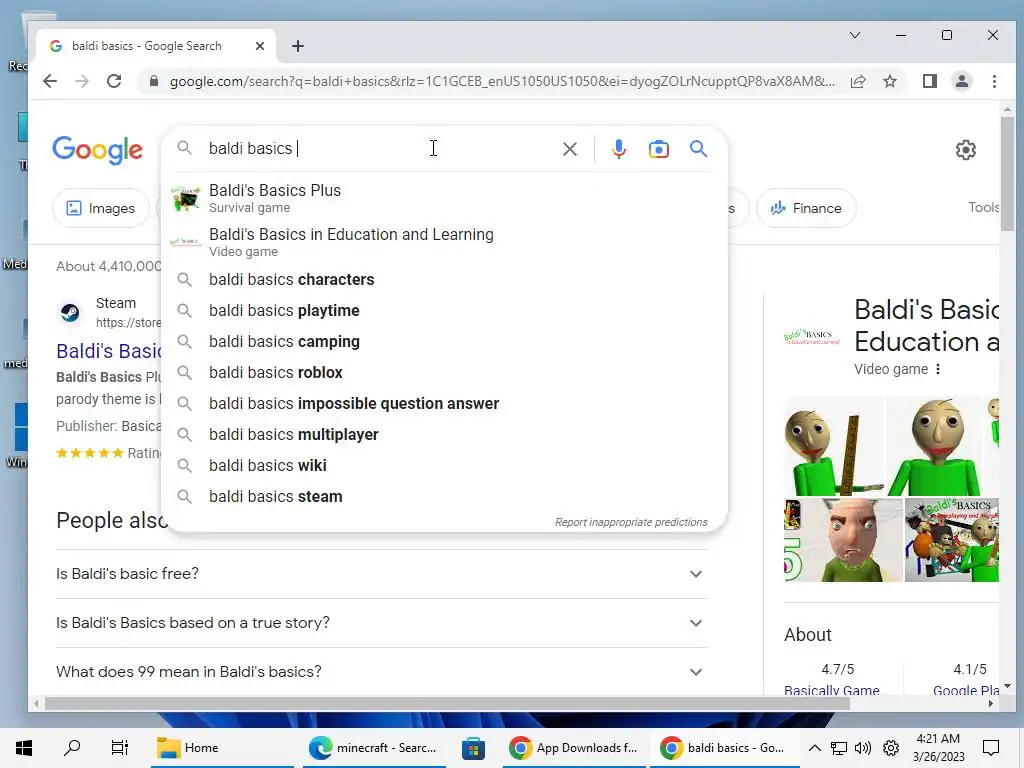This screenshot has width=1024, height=768.
Task: Click the Chrome forward arrow
Action: 82,81
